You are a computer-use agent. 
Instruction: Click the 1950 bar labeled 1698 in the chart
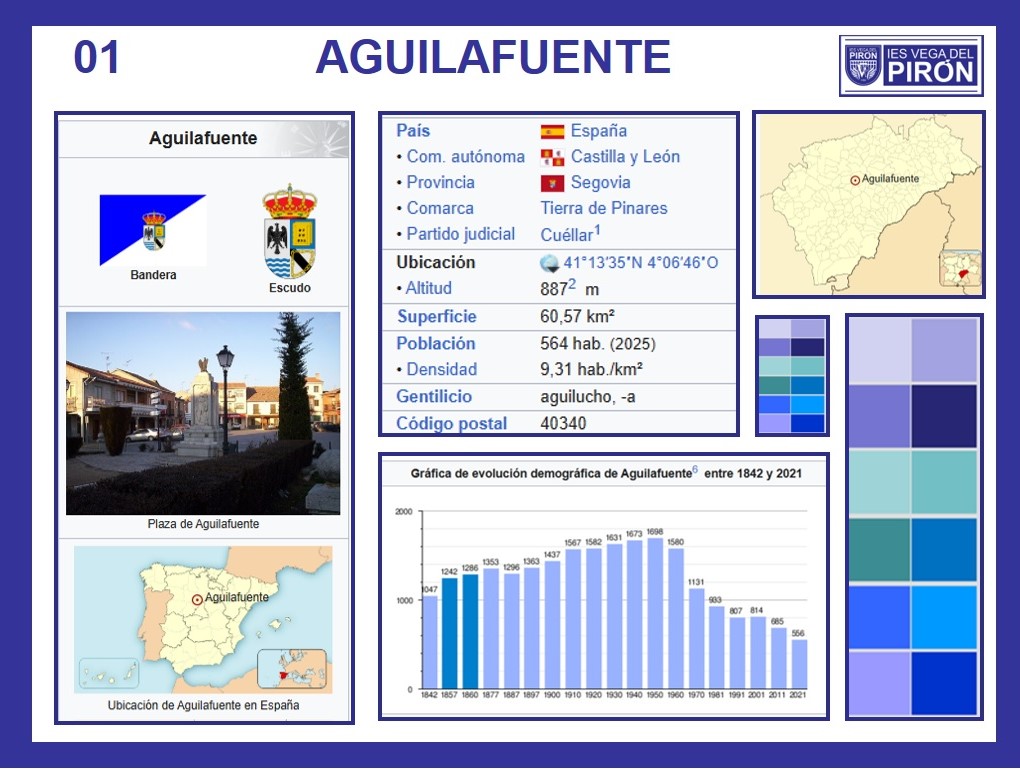click(x=655, y=613)
